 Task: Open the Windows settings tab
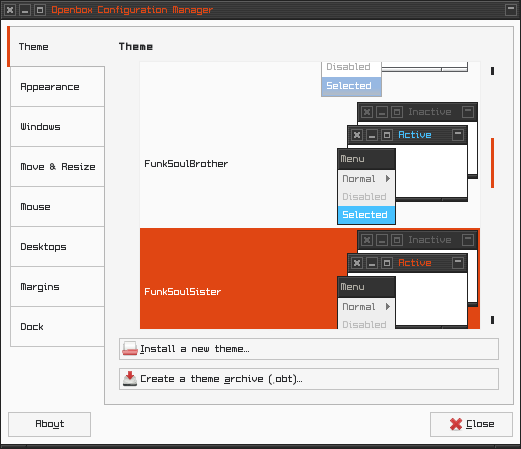[57, 127]
